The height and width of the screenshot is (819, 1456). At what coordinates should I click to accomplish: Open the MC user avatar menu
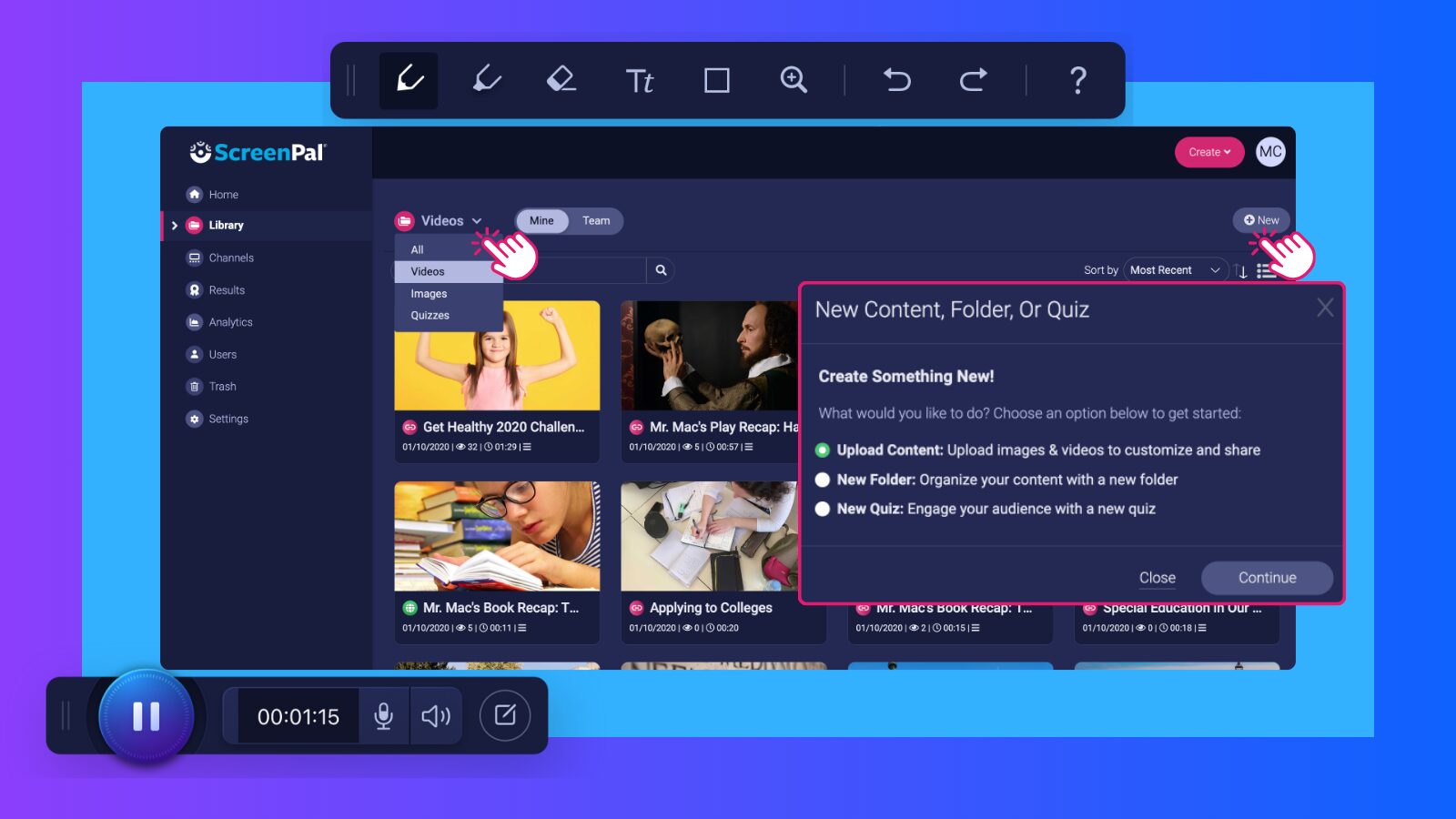pos(1270,152)
